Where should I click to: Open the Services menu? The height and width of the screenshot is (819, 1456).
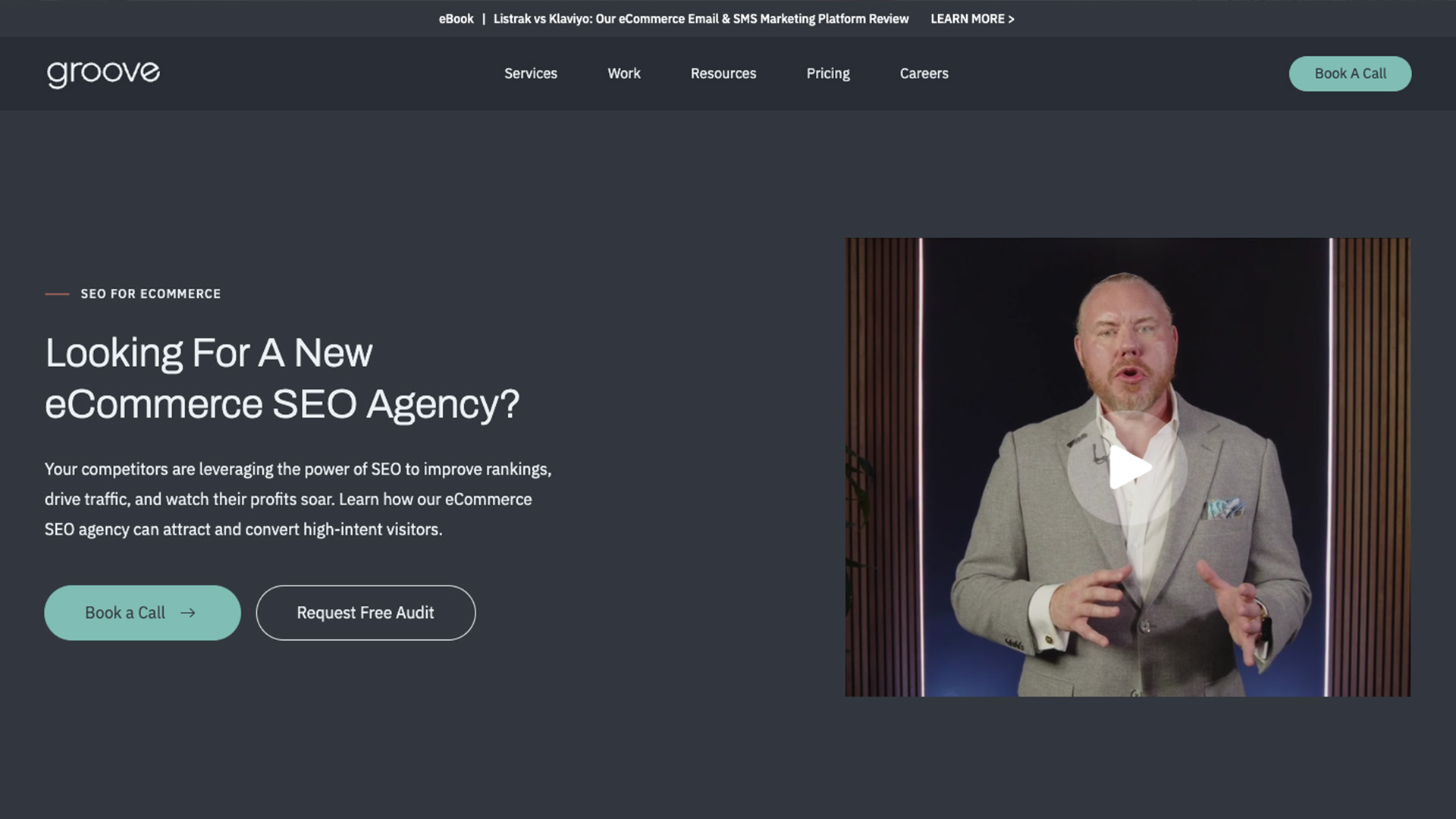coord(531,74)
